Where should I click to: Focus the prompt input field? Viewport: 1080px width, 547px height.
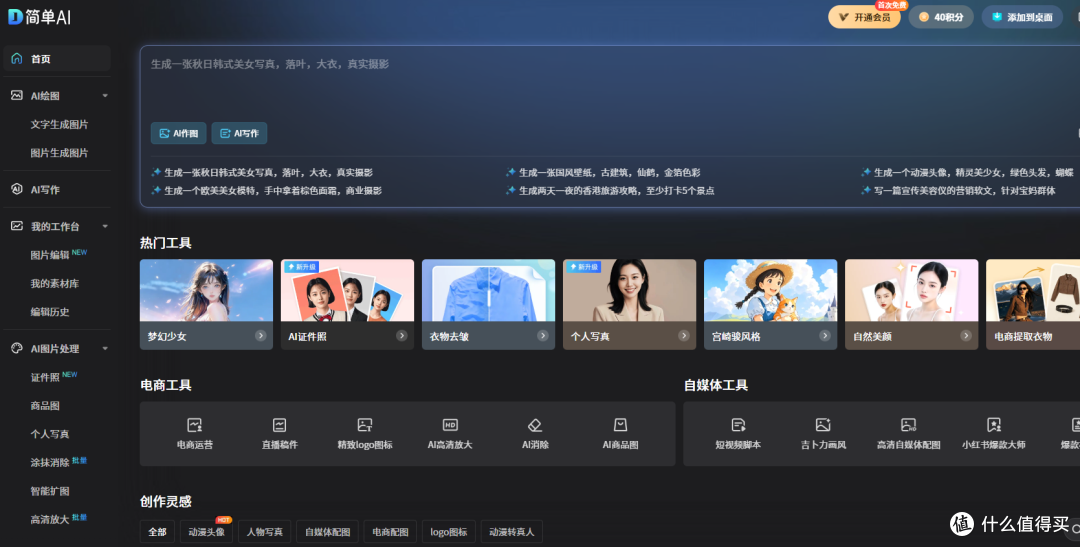pyautogui.click(x=610, y=83)
